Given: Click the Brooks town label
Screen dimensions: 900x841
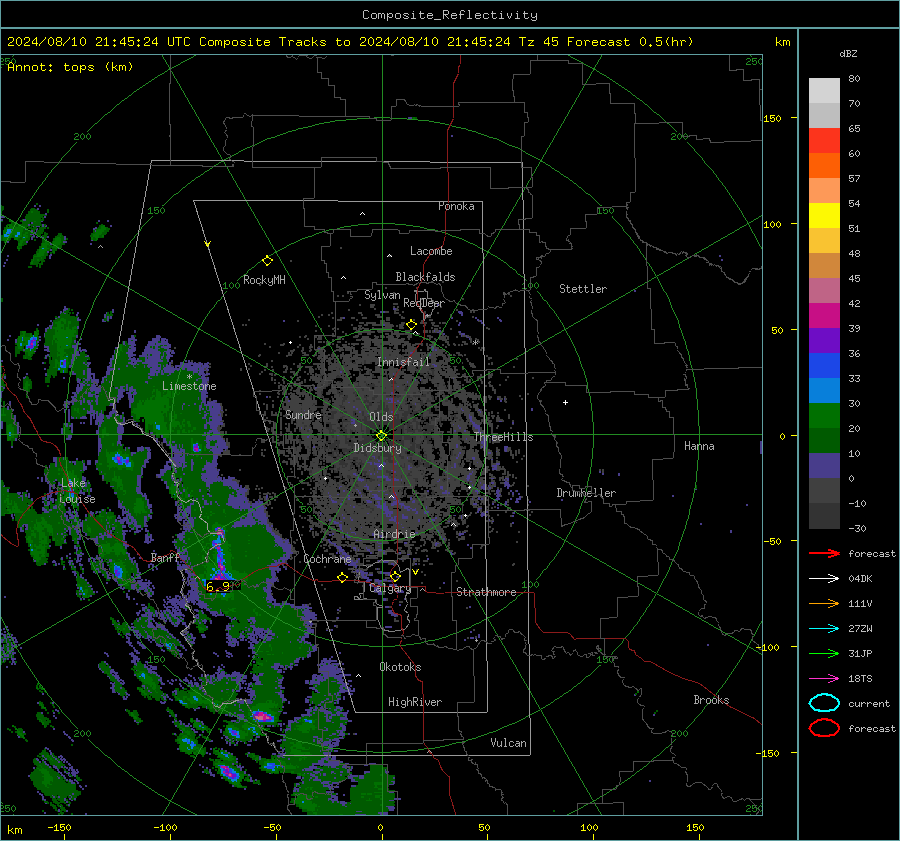Looking at the screenshot, I should point(711,700).
